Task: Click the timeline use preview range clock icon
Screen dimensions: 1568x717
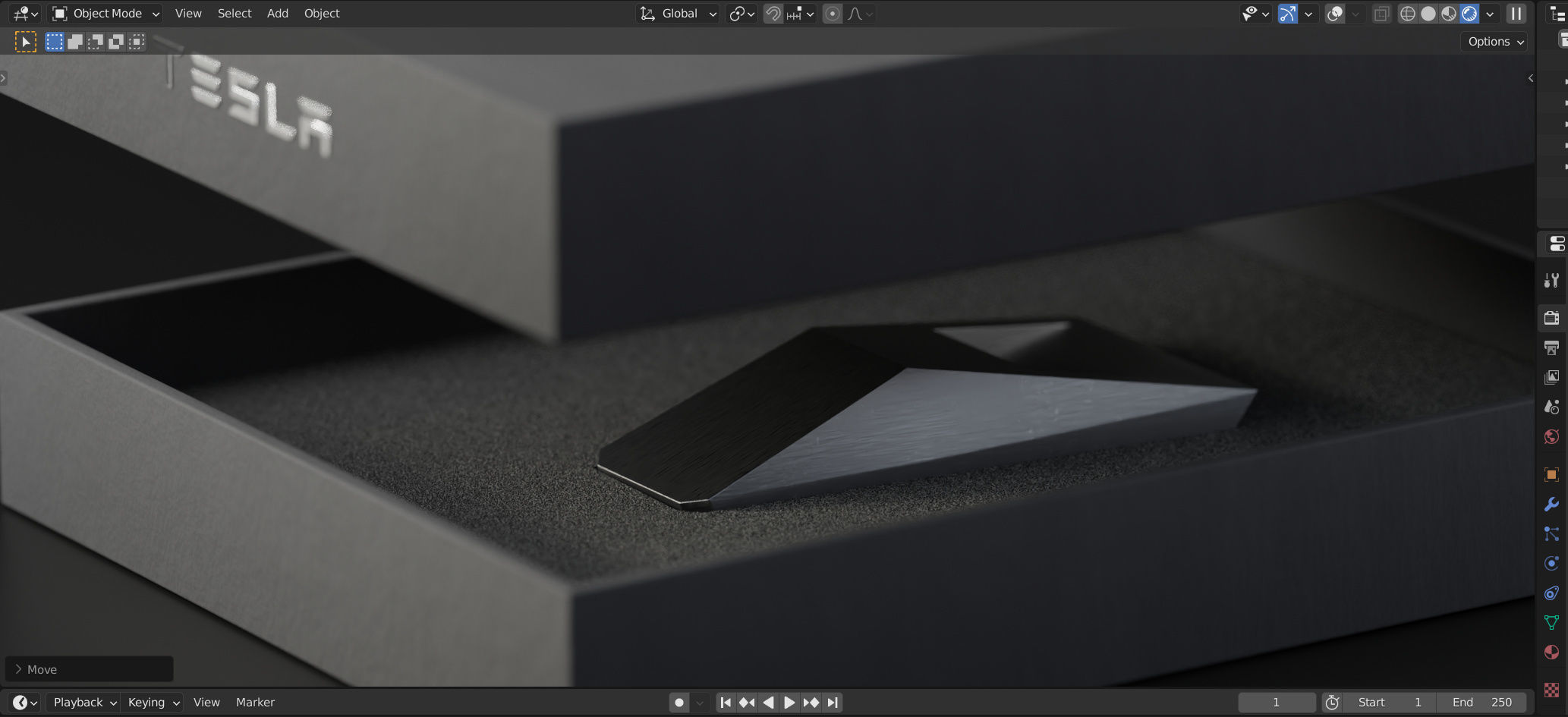Action: tap(1332, 703)
